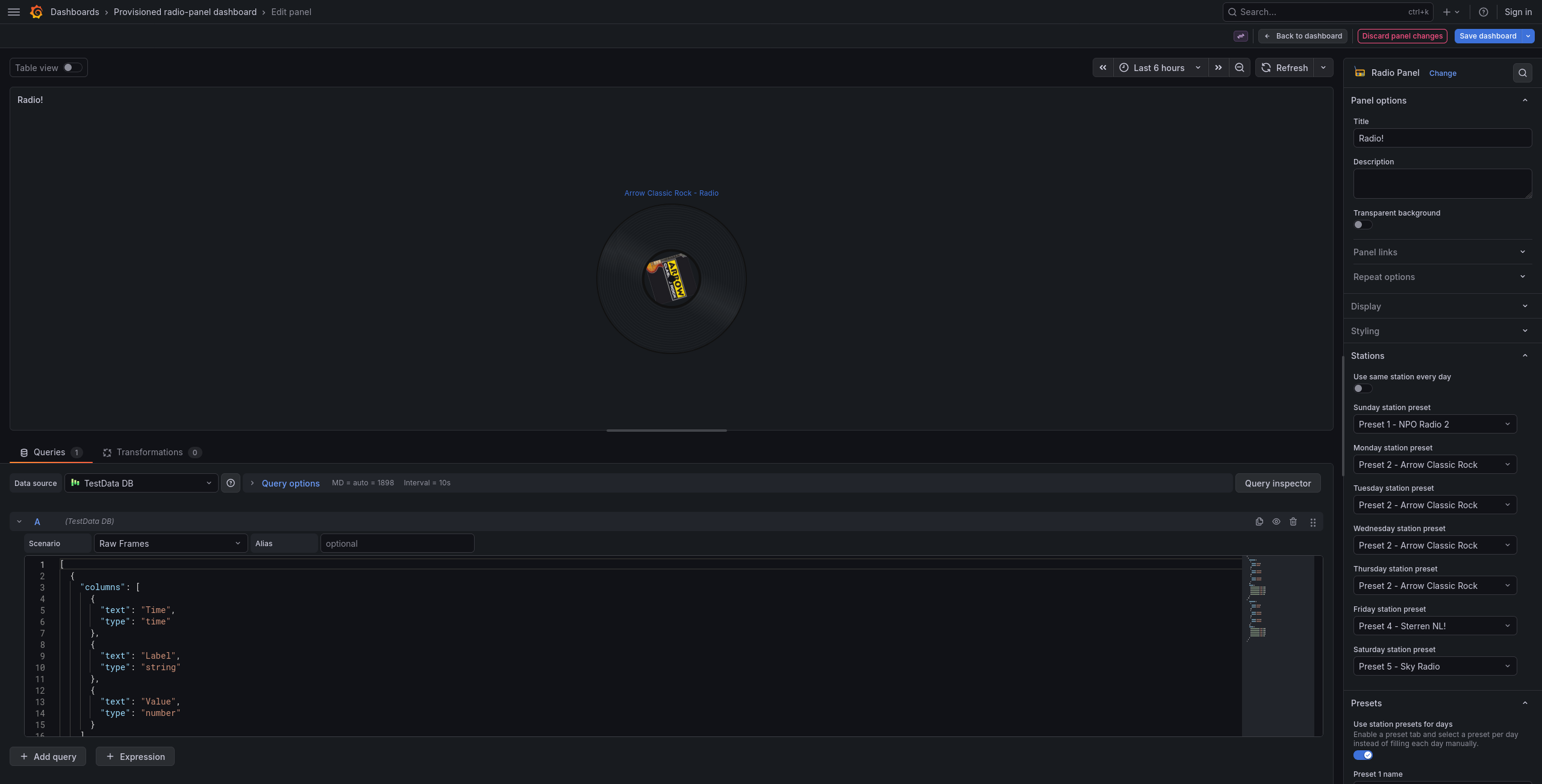The image size is (1542, 784).
Task: Disable Use station presets for days toggle
Action: click(x=1363, y=754)
